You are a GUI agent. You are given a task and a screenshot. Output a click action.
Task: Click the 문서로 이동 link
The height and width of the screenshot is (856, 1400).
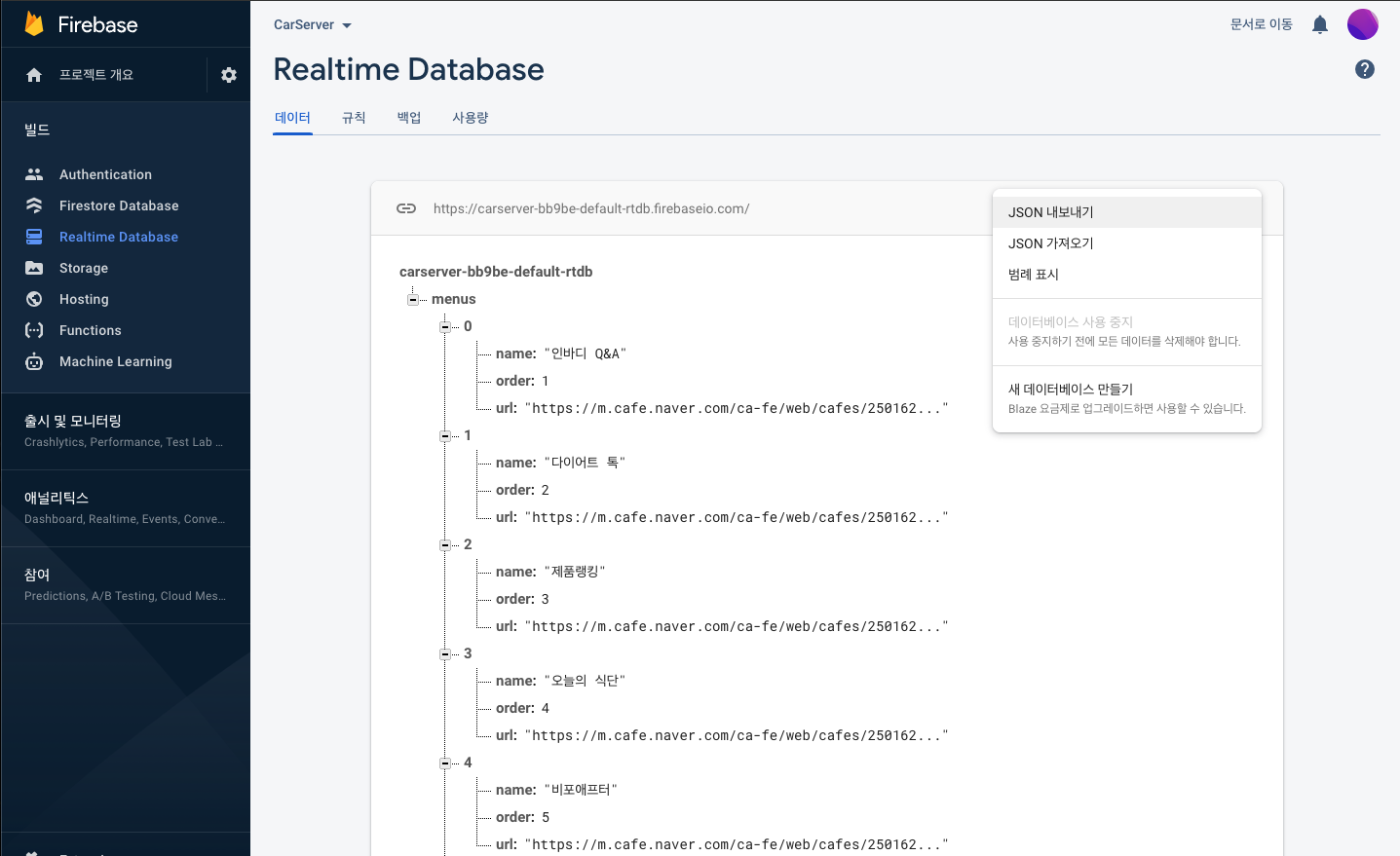tap(1261, 24)
